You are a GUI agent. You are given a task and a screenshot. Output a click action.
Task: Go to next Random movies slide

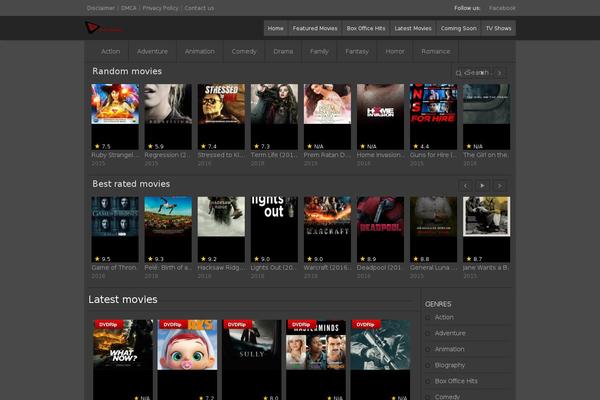499,73
